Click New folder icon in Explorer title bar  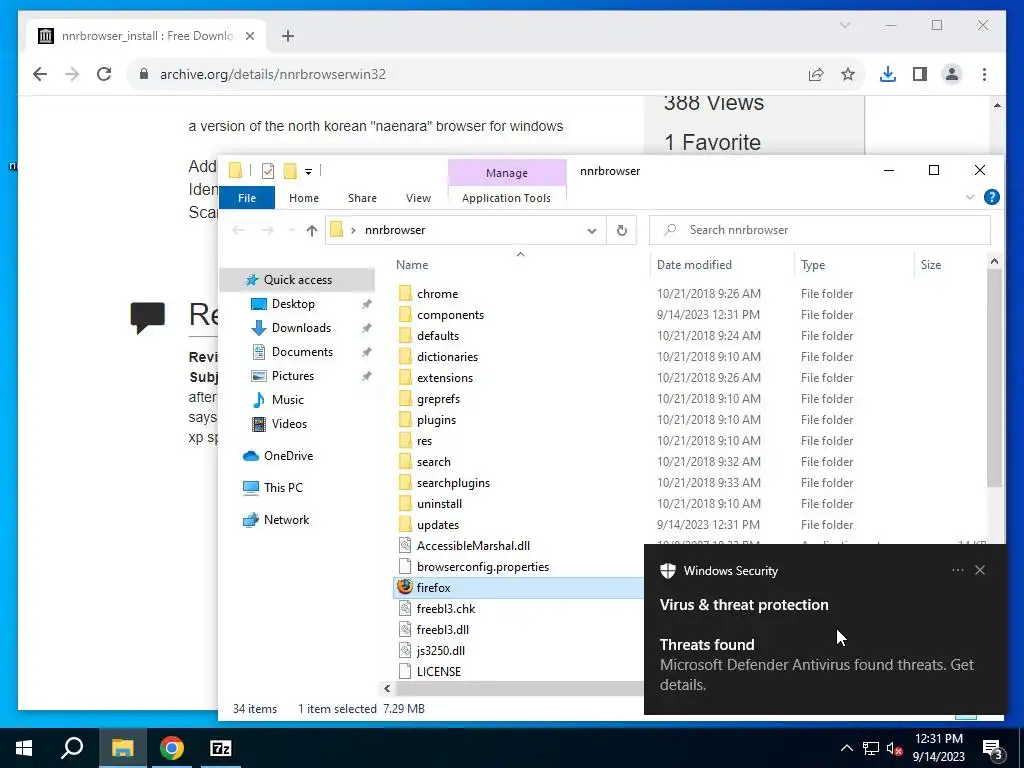pyautogui.click(x=290, y=171)
